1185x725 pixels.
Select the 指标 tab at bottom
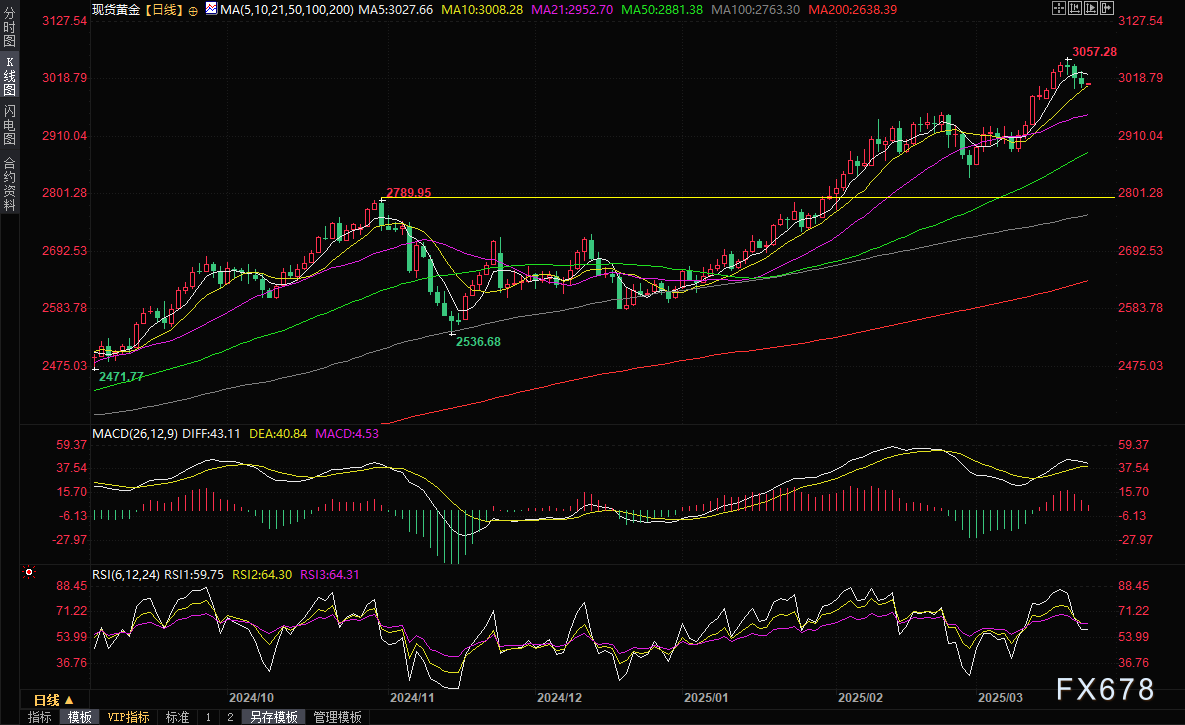pyautogui.click(x=40, y=717)
